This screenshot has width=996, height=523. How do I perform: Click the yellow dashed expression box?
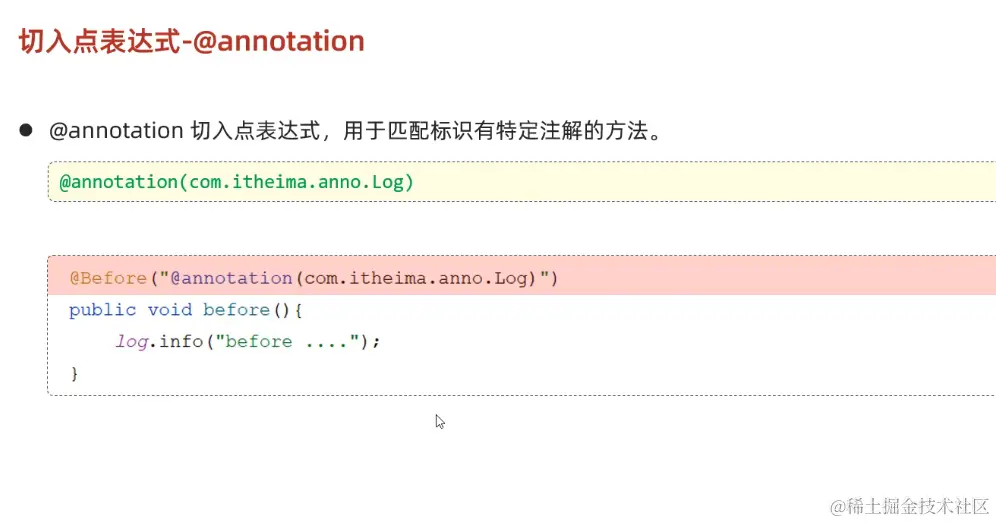(522, 182)
